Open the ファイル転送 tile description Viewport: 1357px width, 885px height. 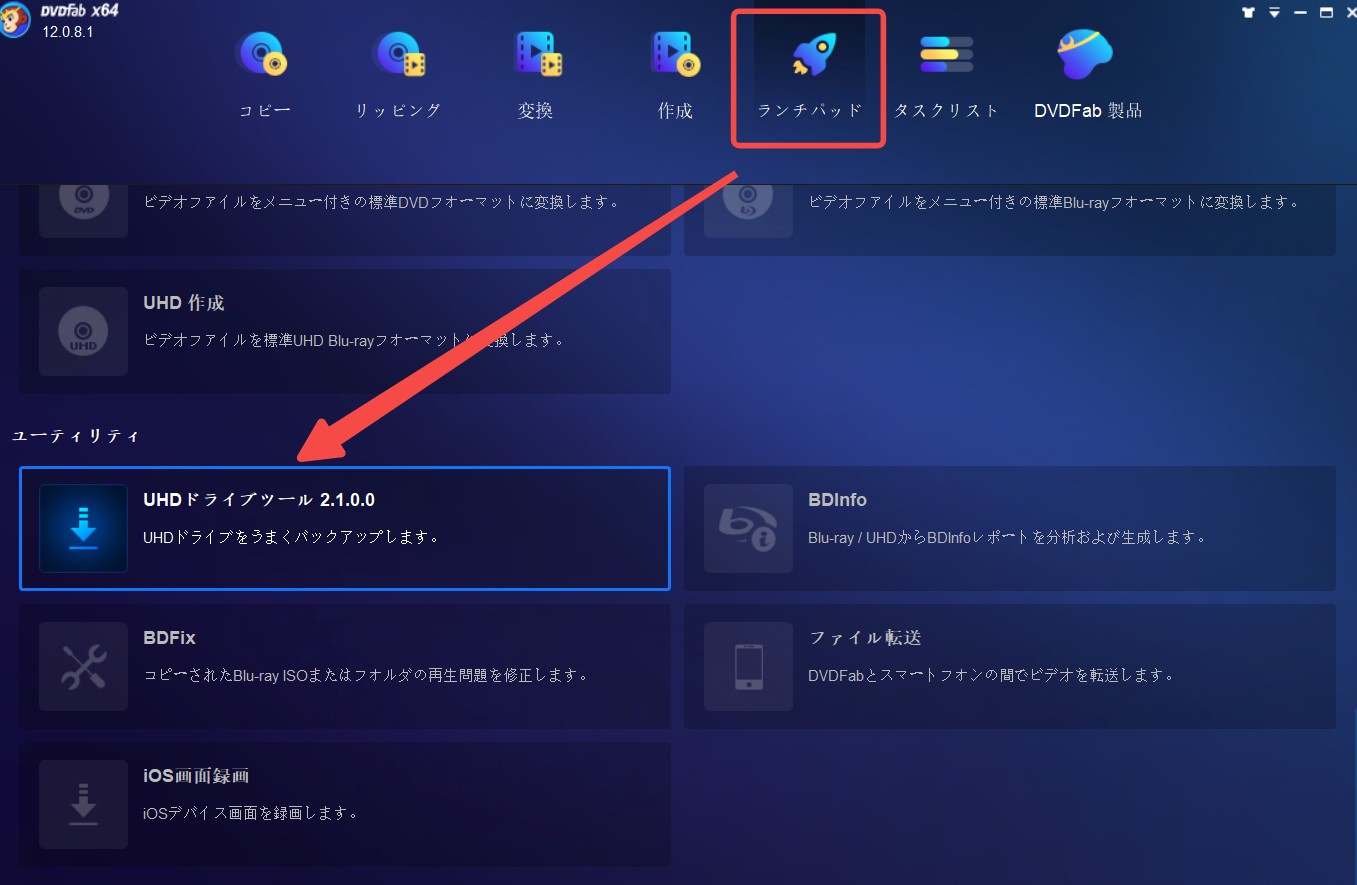coord(990,675)
